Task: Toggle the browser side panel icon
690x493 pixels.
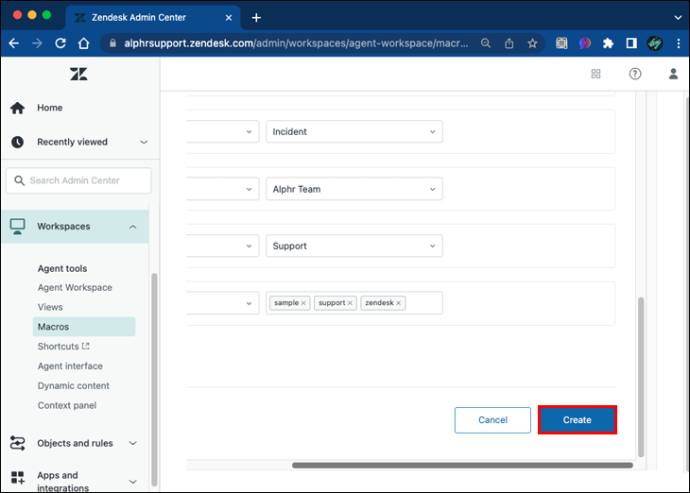Action: coord(631,43)
